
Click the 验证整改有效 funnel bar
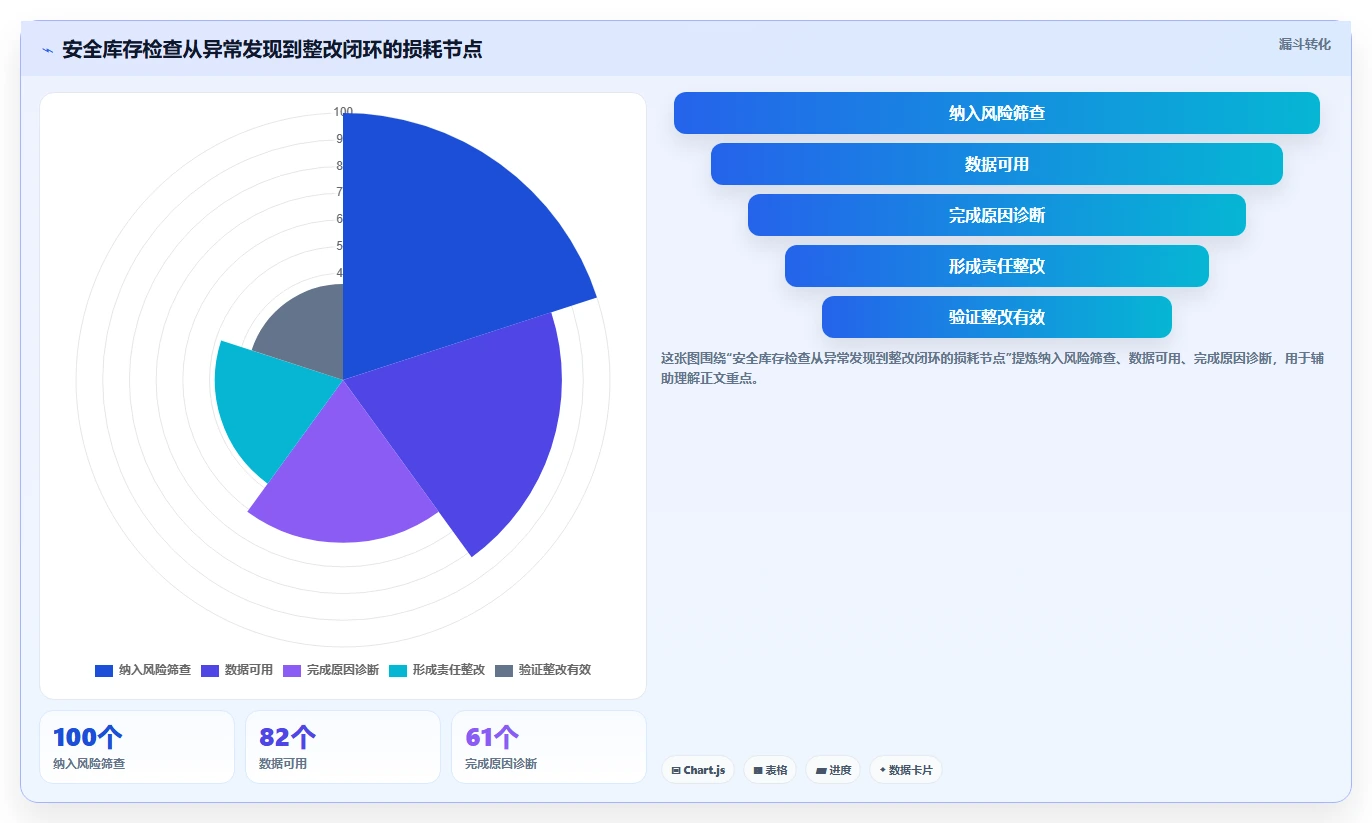997,317
